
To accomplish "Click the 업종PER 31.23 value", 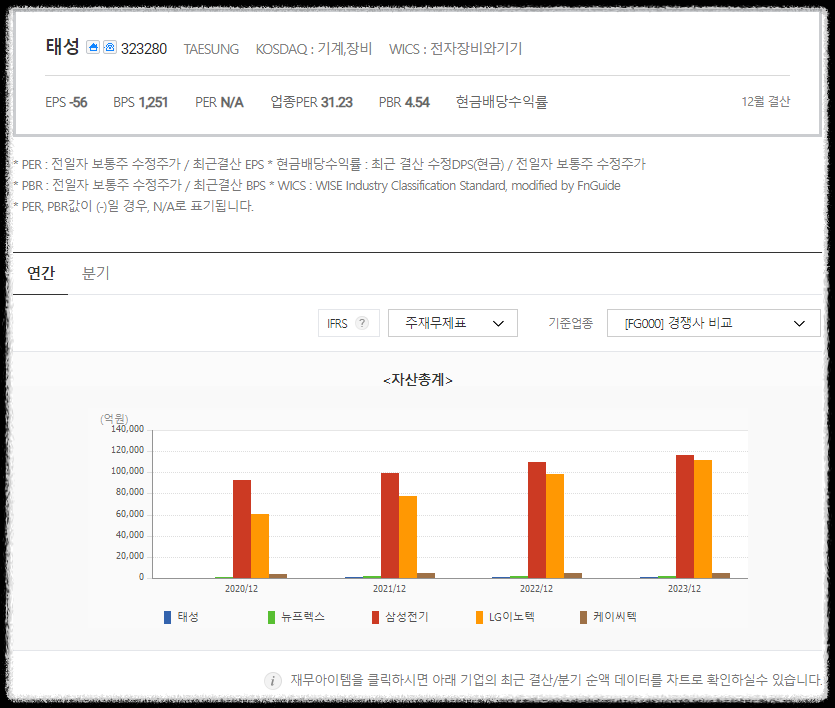I will [312, 102].
